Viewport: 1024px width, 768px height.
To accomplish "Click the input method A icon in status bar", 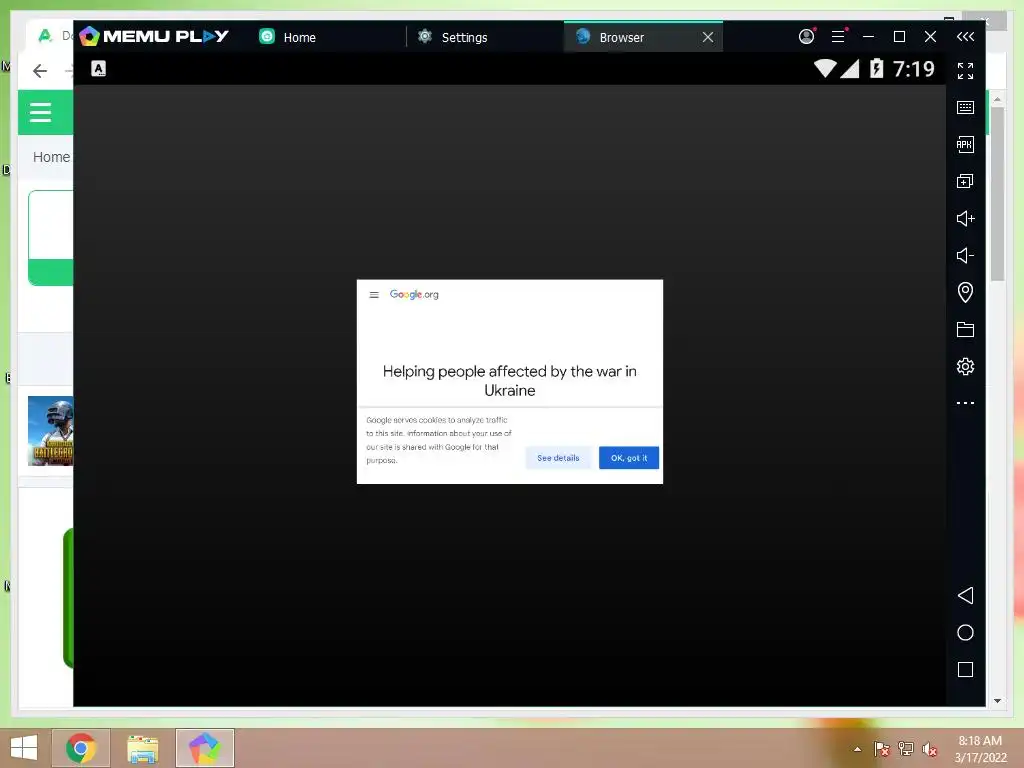I will click(x=99, y=69).
